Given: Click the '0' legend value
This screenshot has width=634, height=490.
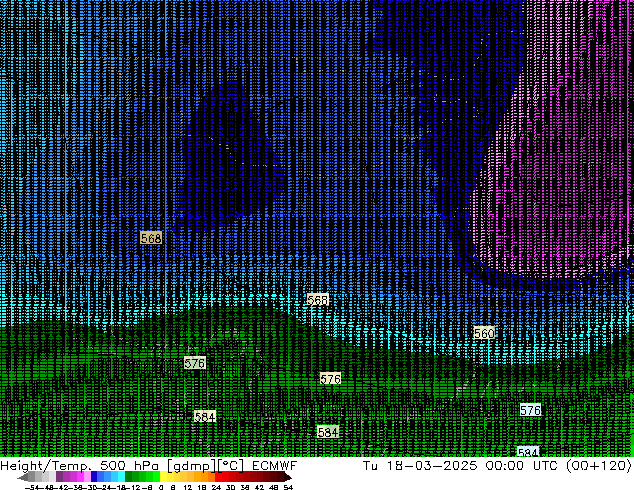Looking at the screenshot, I should (161, 487).
